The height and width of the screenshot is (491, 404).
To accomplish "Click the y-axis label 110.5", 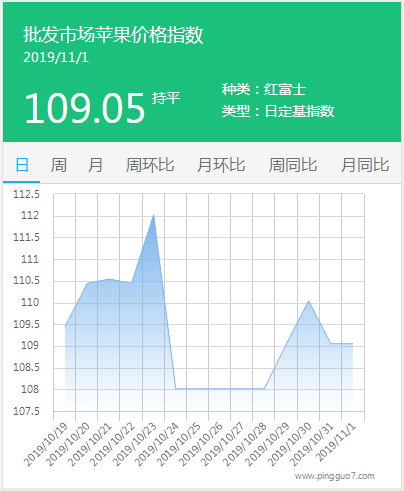I will point(26,281).
